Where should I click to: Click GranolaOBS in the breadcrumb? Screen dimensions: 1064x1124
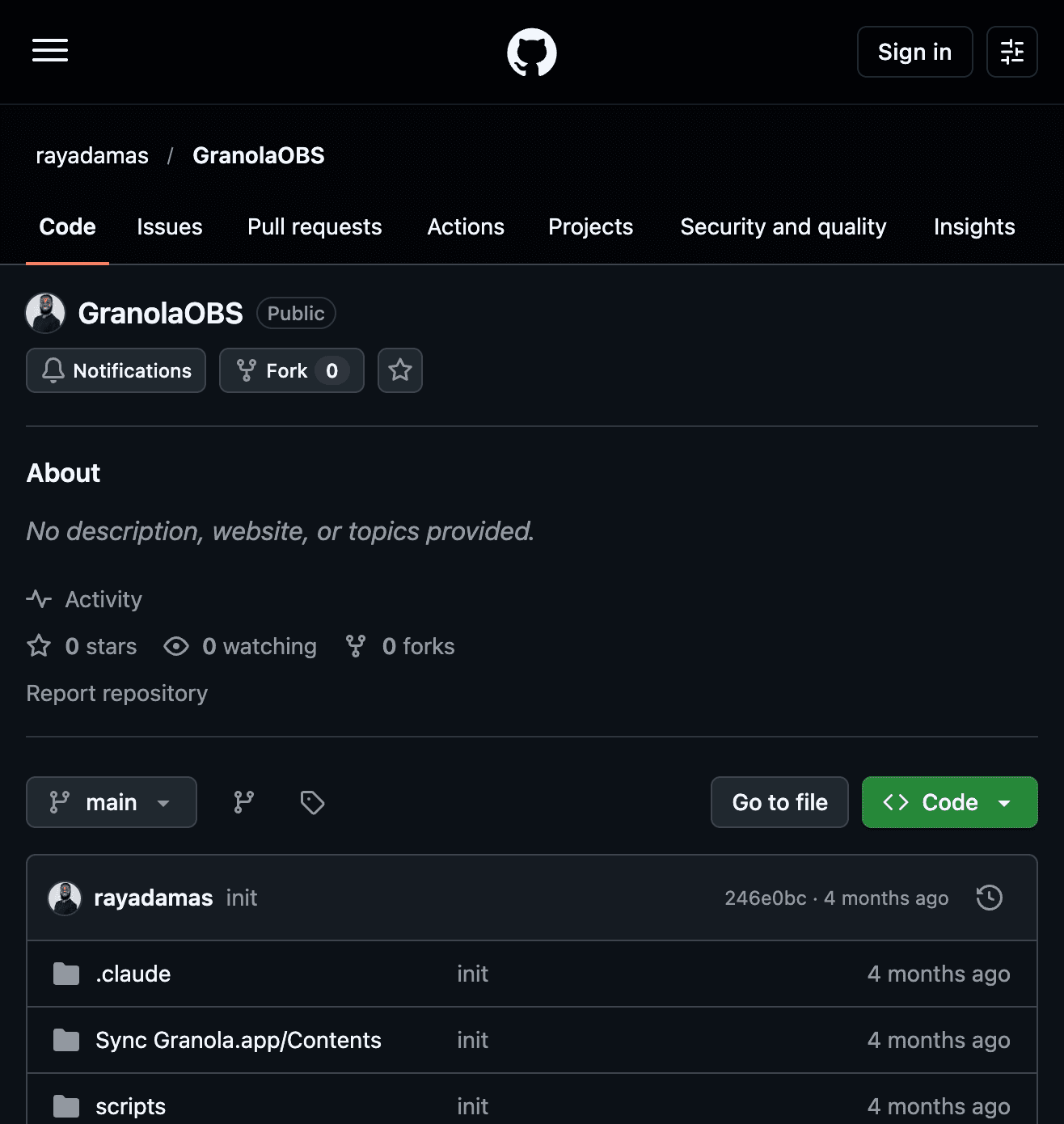259,155
